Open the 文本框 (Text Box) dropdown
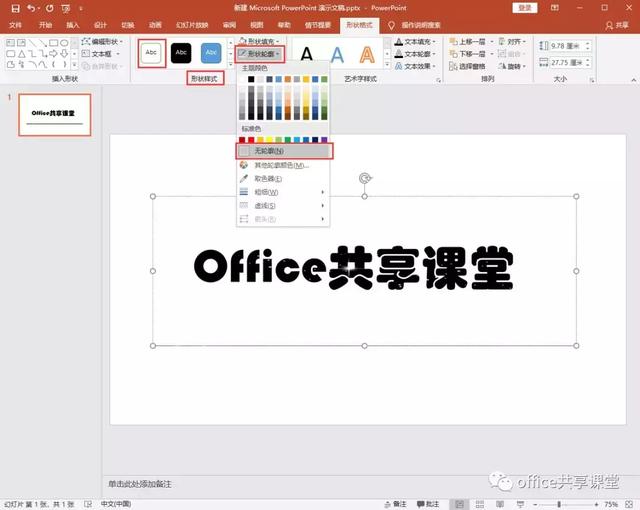The image size is (640, 510). 100,54
